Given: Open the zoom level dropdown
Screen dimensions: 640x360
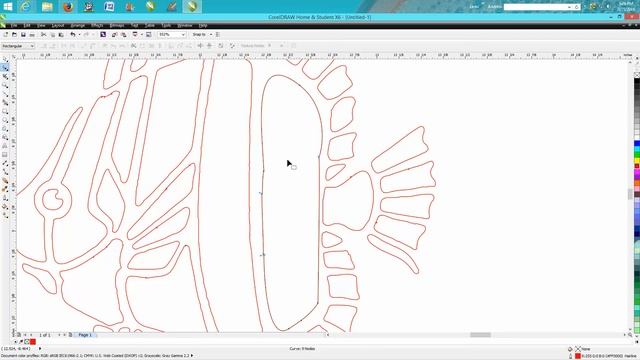Looking at the screenshot, I should [183, 35].
